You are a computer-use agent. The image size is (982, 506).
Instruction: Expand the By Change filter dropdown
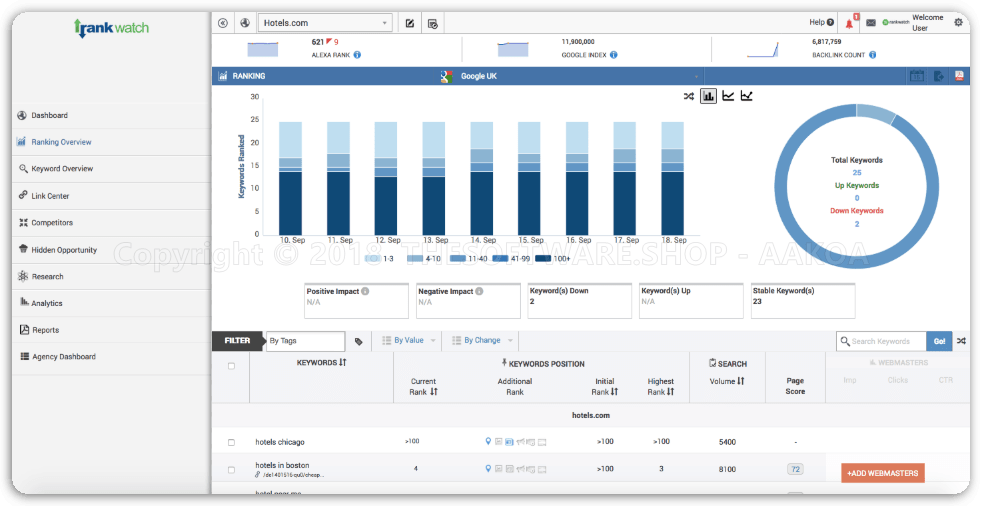pyautogui.click(x=484, y=341)
